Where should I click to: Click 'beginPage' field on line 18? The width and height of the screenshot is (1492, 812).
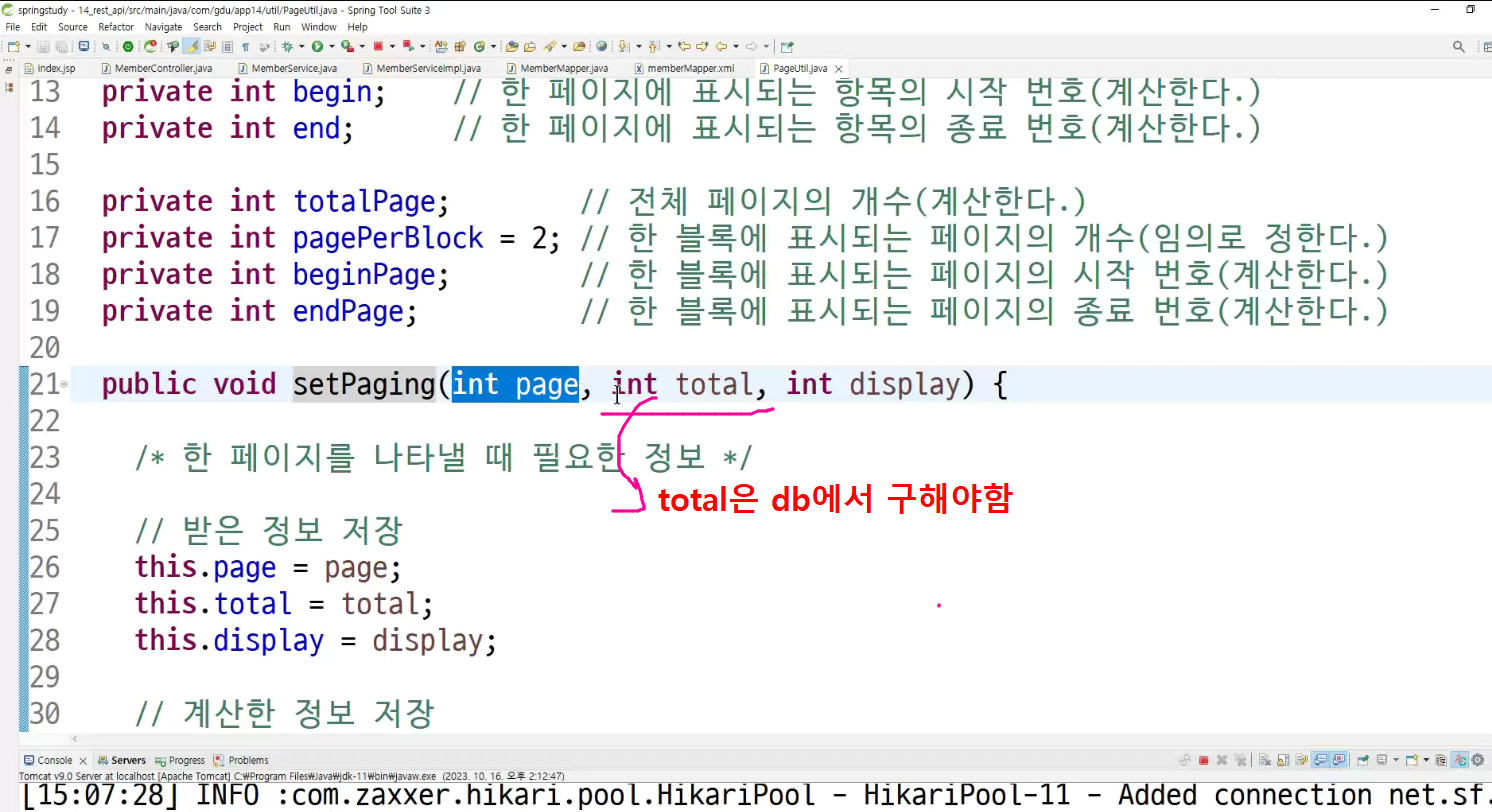[364, 275]
